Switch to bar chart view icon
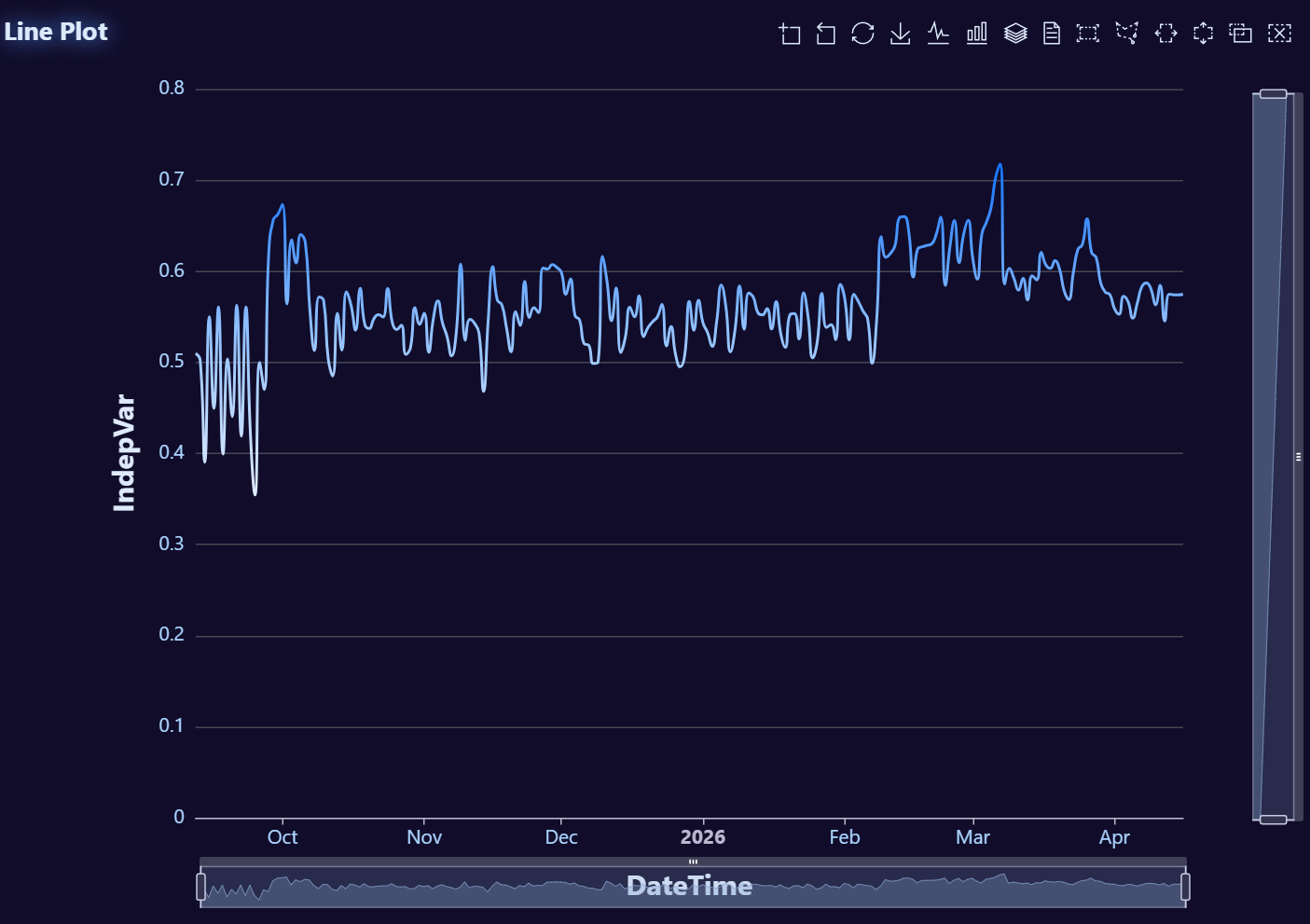The width and height of the screenshot is (1310, 924). pos(976,34)
